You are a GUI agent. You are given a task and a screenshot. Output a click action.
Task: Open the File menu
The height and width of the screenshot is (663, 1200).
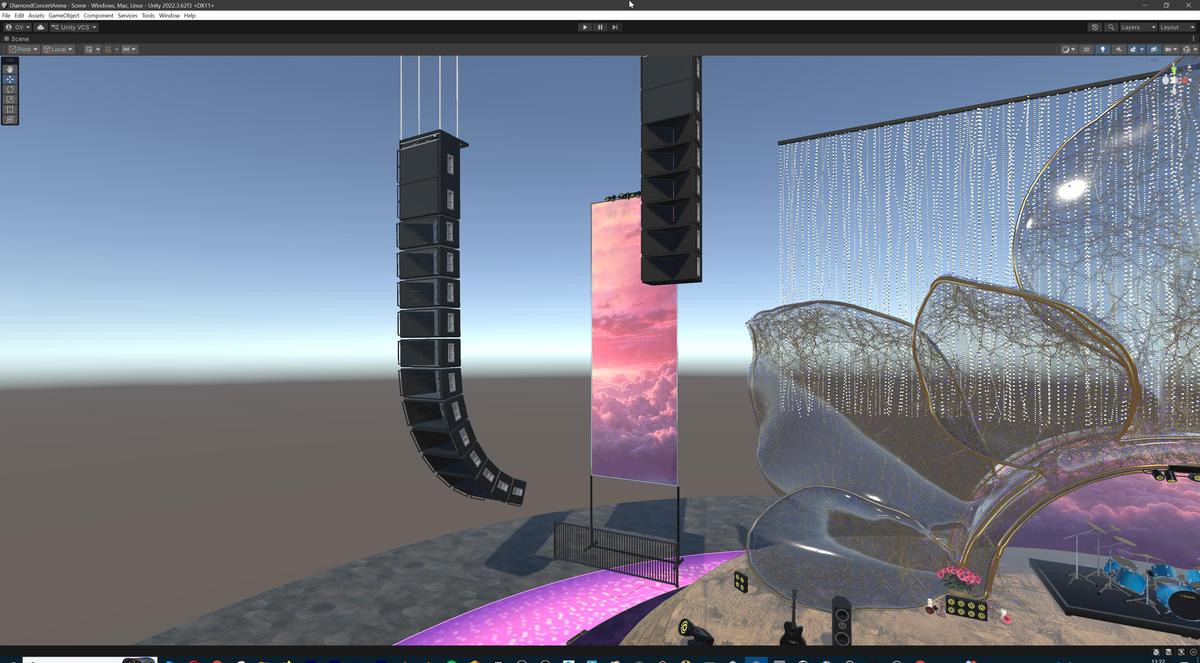pos(6,16)
